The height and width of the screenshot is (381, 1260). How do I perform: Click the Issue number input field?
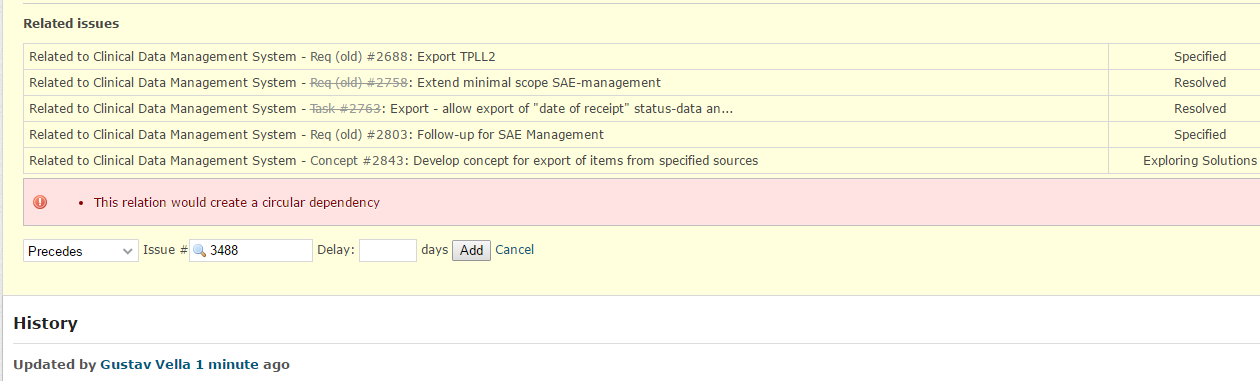tap(251, 250)
